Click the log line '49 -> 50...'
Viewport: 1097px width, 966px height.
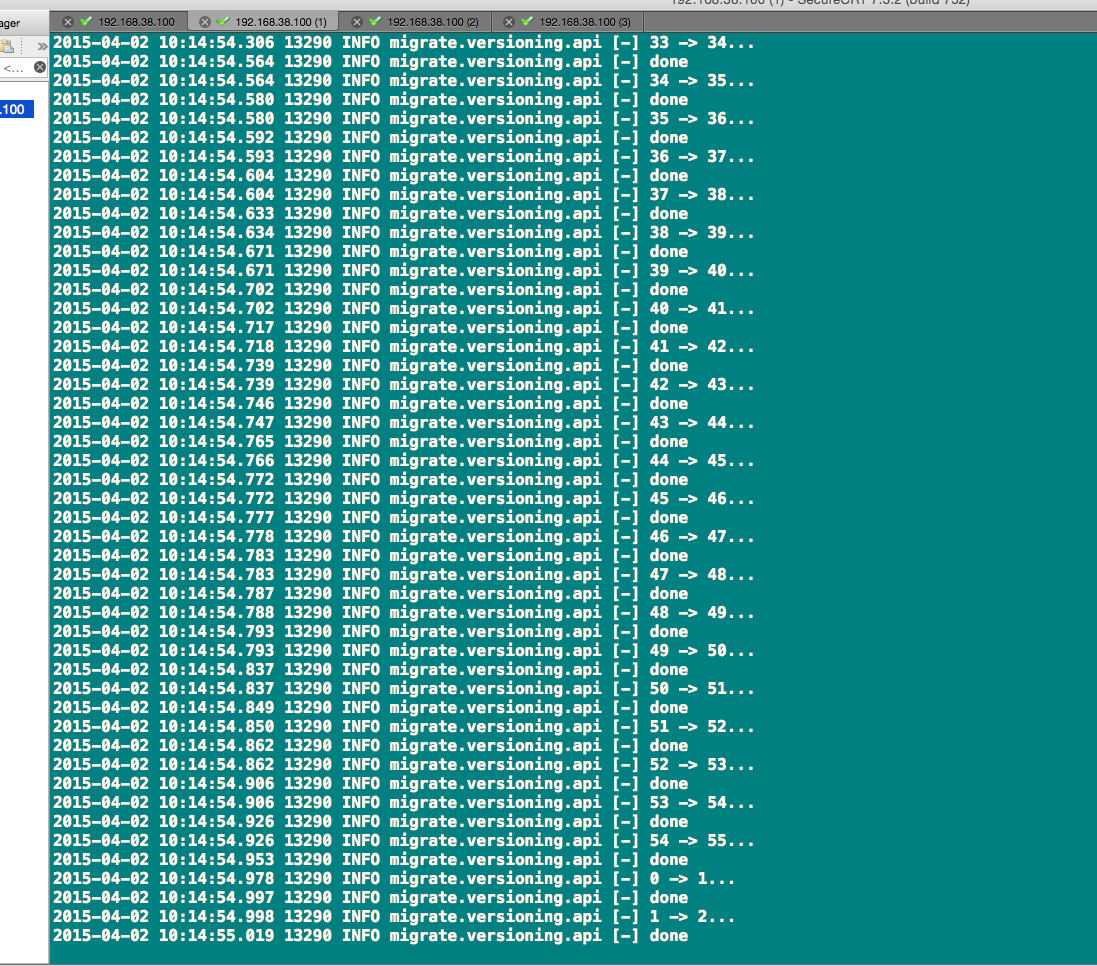coord(404,651)
